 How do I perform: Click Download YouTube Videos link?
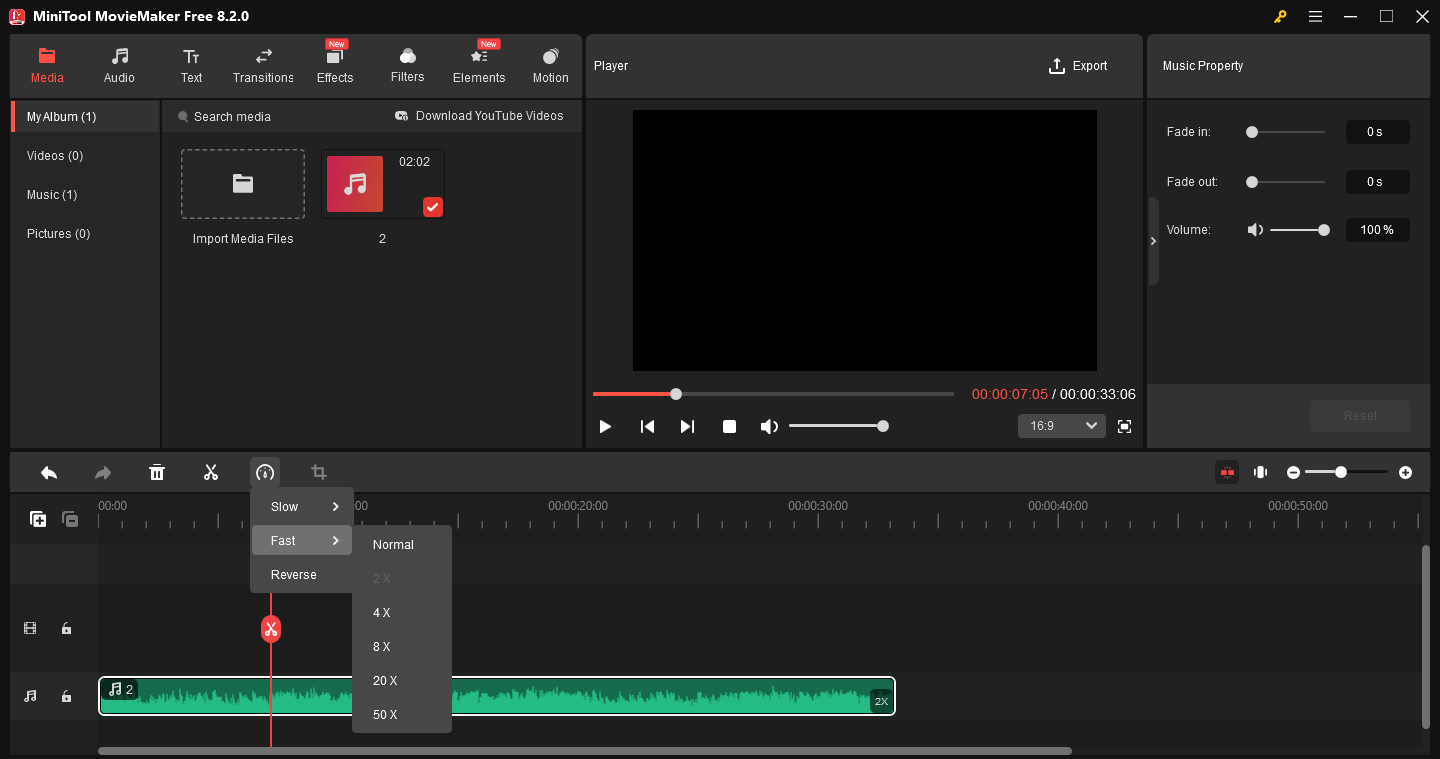click(479, 116)
